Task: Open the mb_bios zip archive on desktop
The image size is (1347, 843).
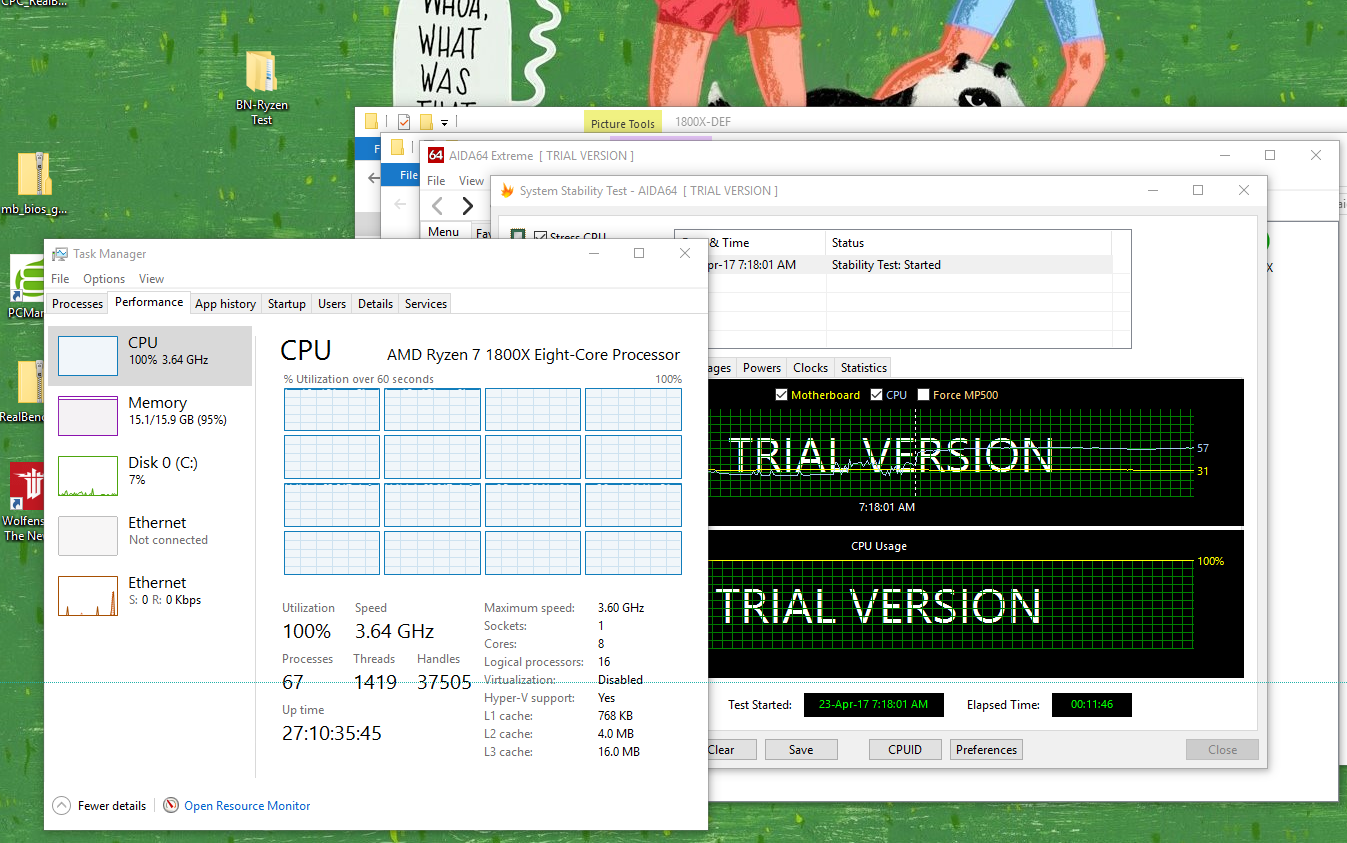Action: point(34,183)
